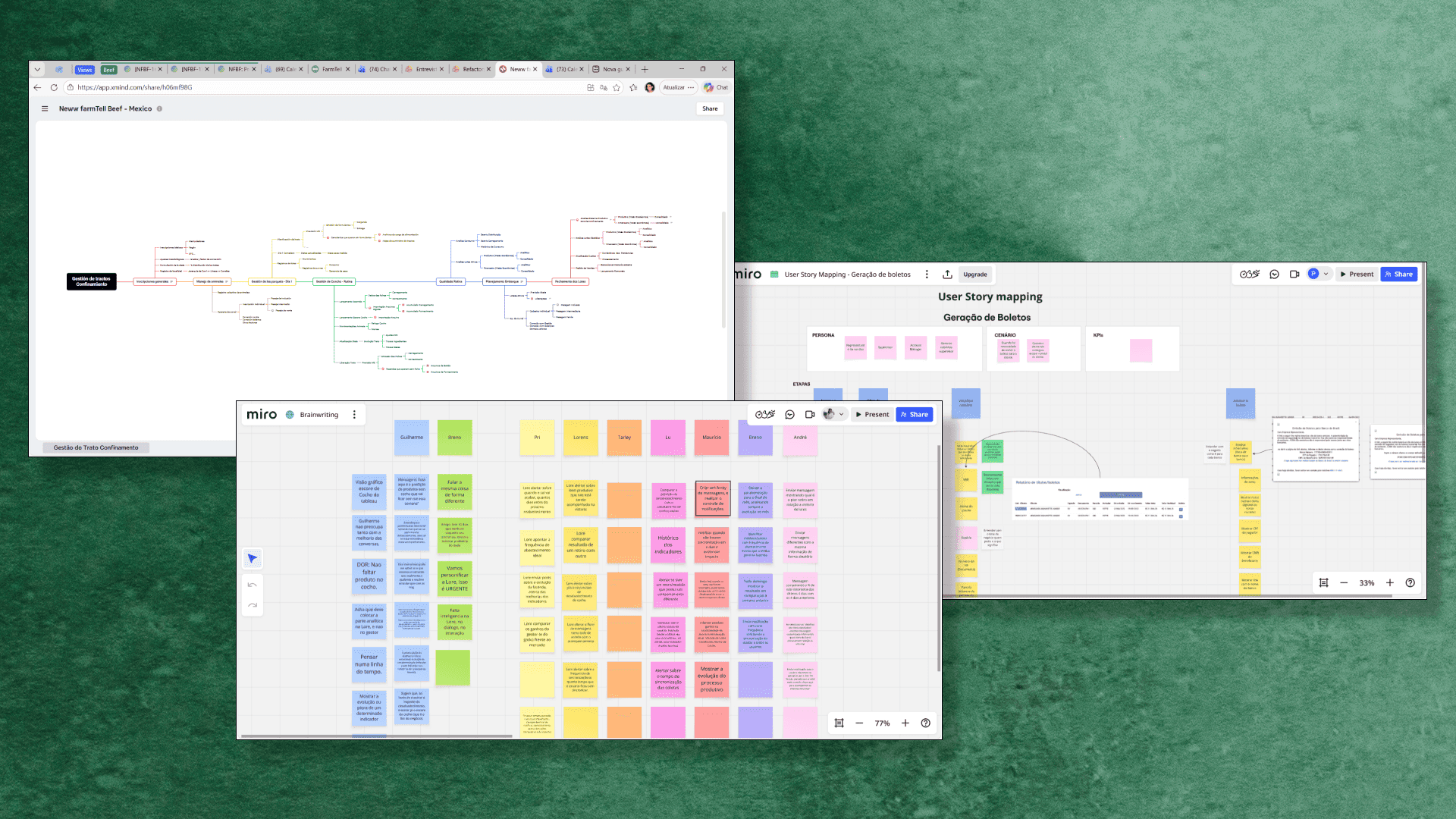1456x819 pixels.
Task: Click Share in User Story Mapping board
Action: [1399, 275]
